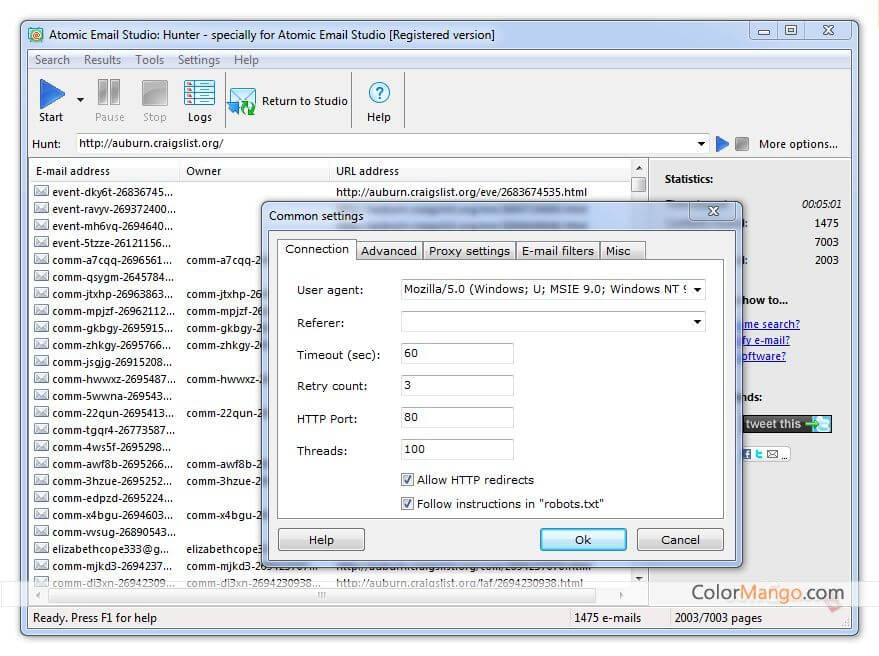The height and width of the screenshot is (656, 879).
Task: Click Cancel in Common settings dialog
Action: (x=680, y=540)
